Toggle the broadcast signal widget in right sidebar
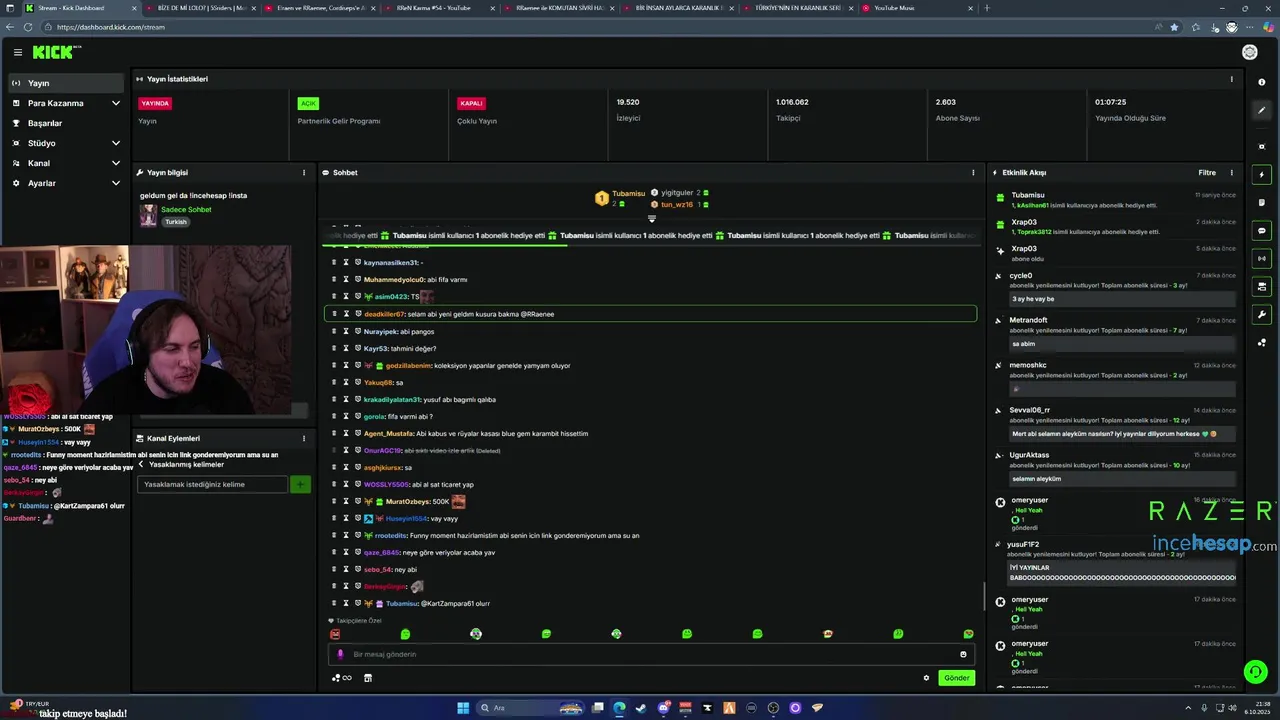 [x=1262, y=259]
